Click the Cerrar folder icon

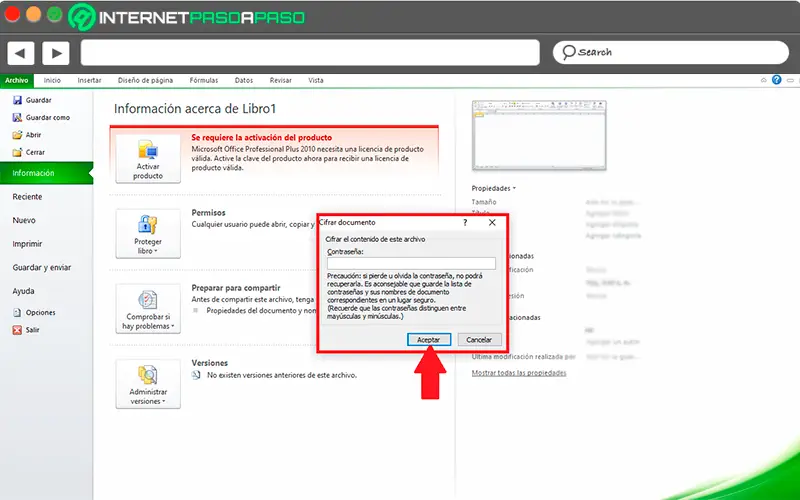point(17,153)
